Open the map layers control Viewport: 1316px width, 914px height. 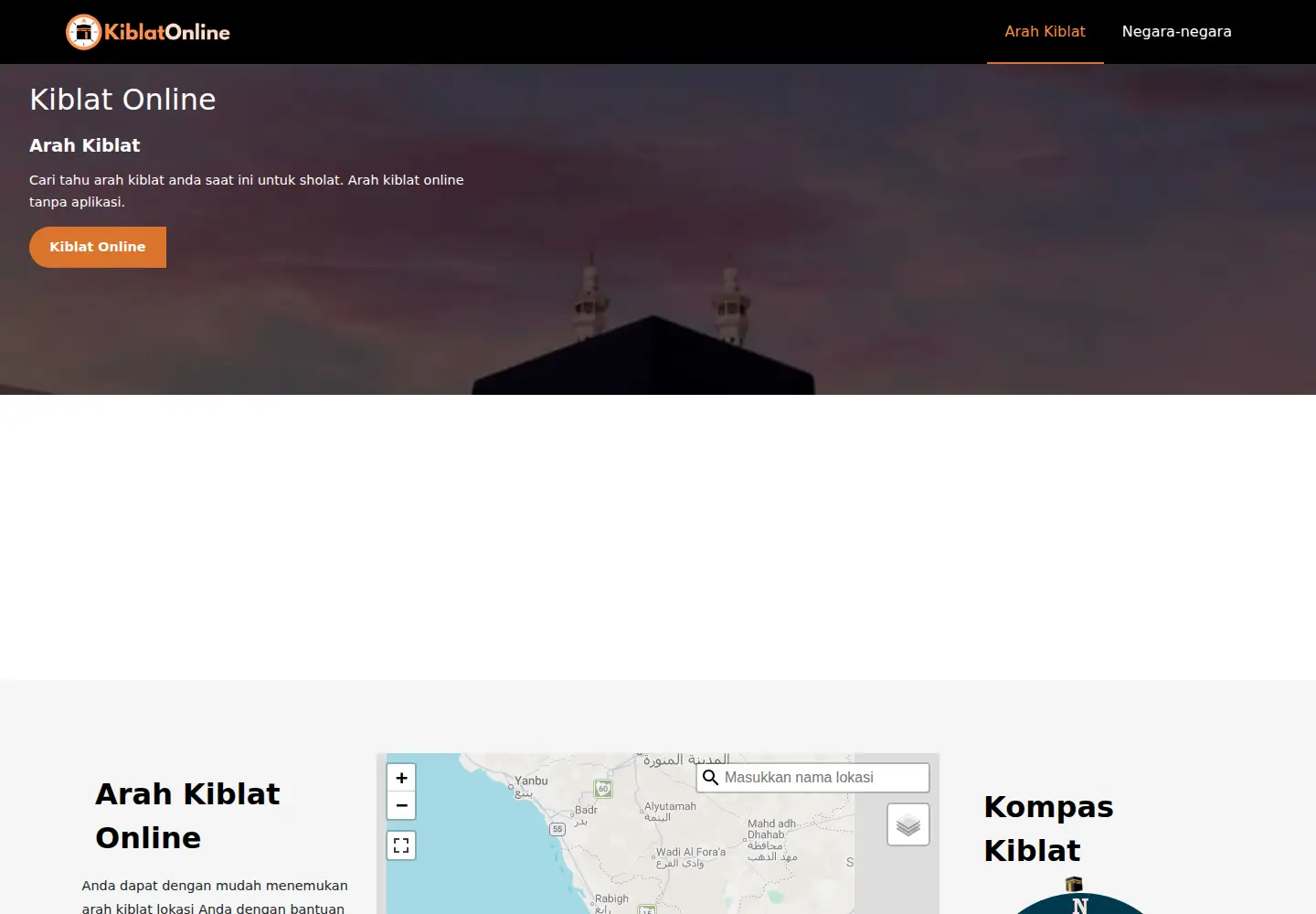pyautogui.click(x=908, y=824)
